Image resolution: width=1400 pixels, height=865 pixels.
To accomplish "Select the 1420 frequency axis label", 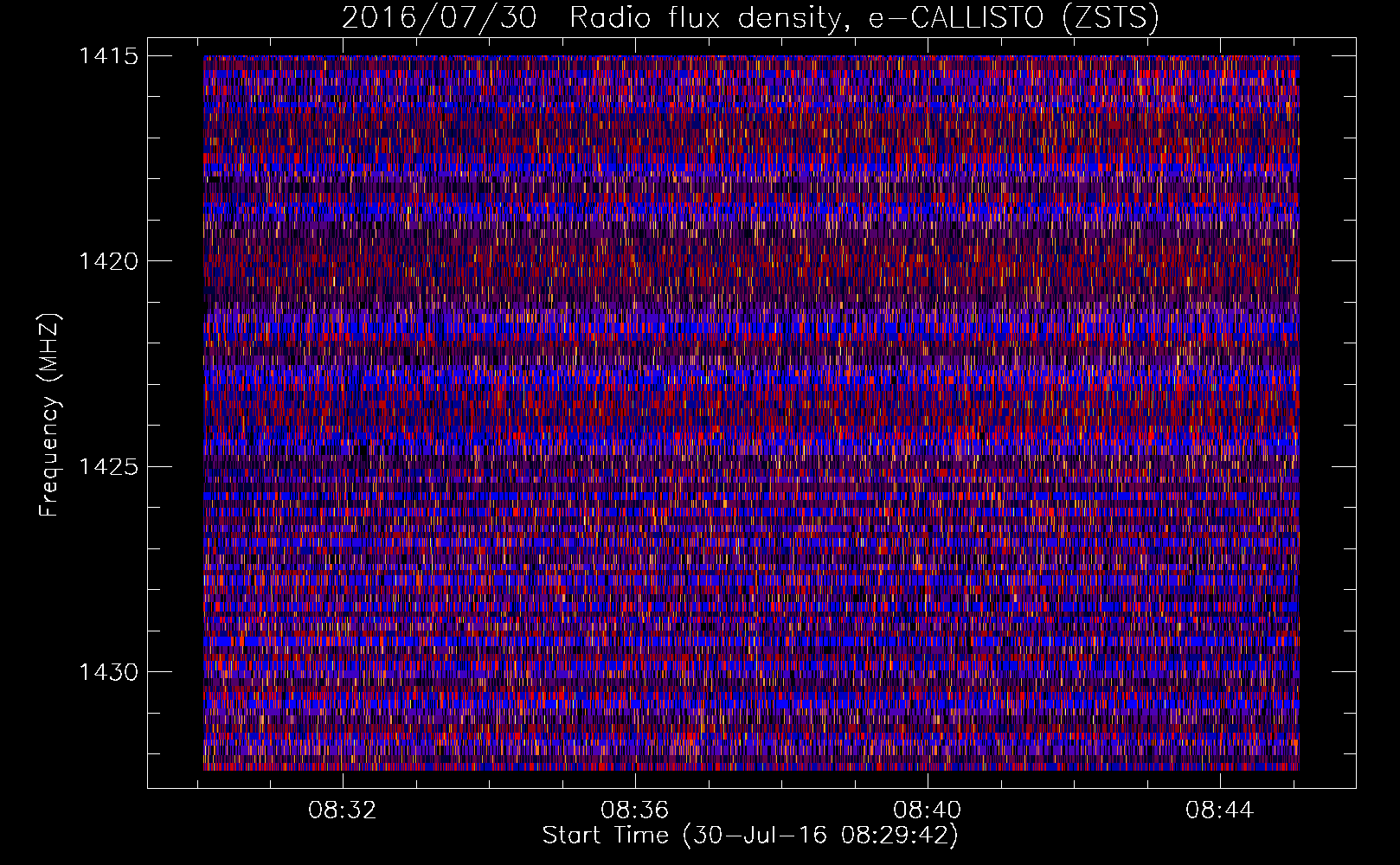I will [108, 261].
